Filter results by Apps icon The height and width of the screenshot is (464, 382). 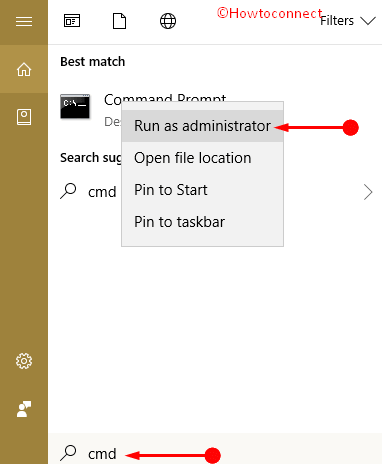pos(72,21)
